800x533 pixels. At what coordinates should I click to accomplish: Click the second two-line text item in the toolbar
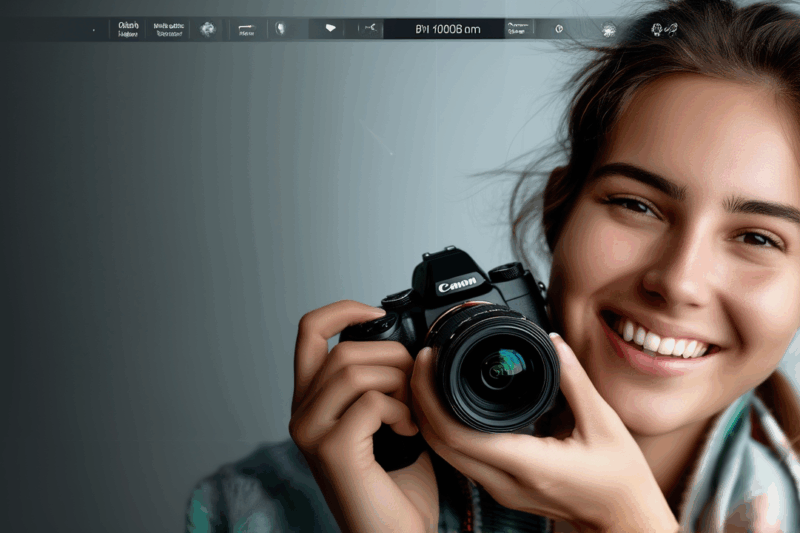(x=168, y=30)
